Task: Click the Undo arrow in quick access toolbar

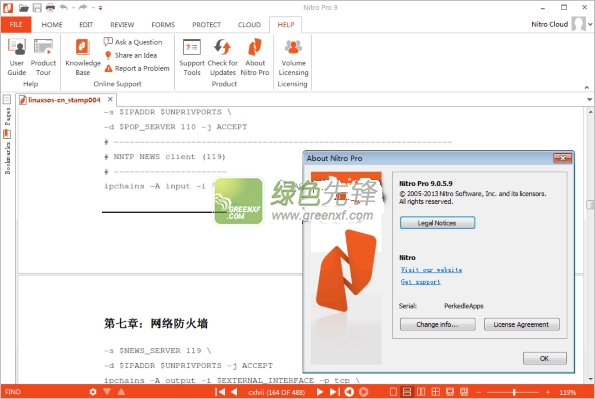Action: click(x=64, y=7)
